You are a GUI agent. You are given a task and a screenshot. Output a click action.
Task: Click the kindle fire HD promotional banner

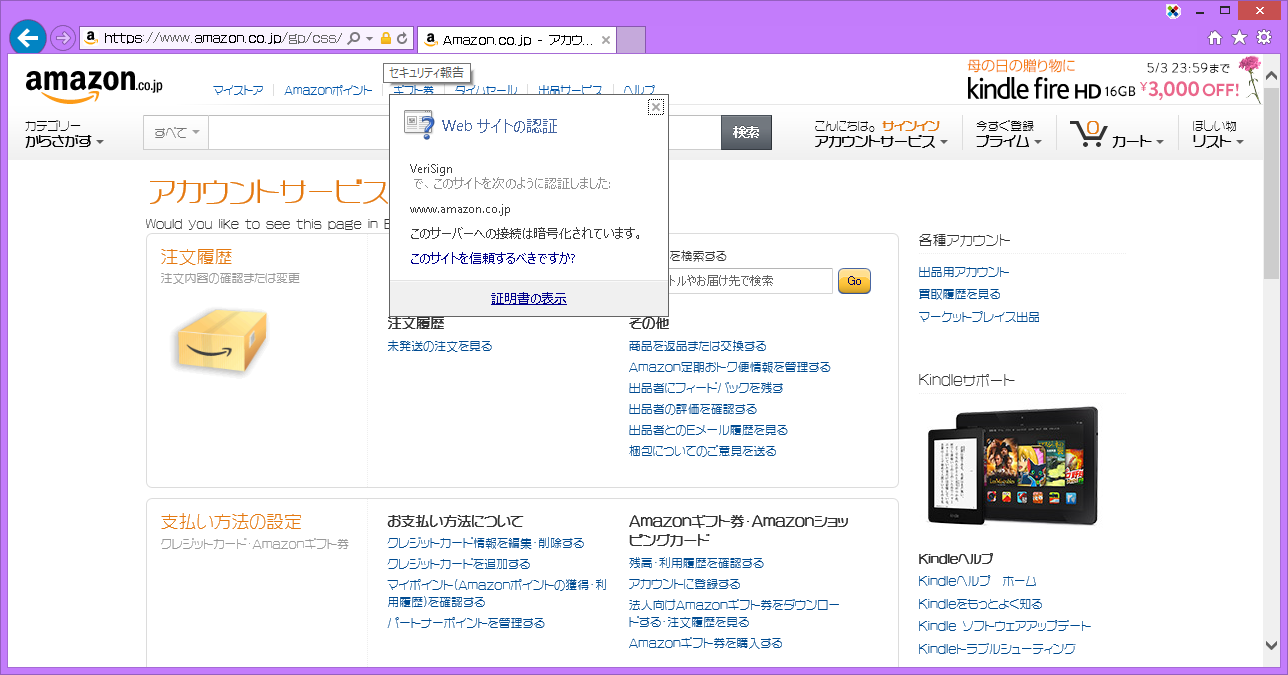click(x=1114, y=80)
